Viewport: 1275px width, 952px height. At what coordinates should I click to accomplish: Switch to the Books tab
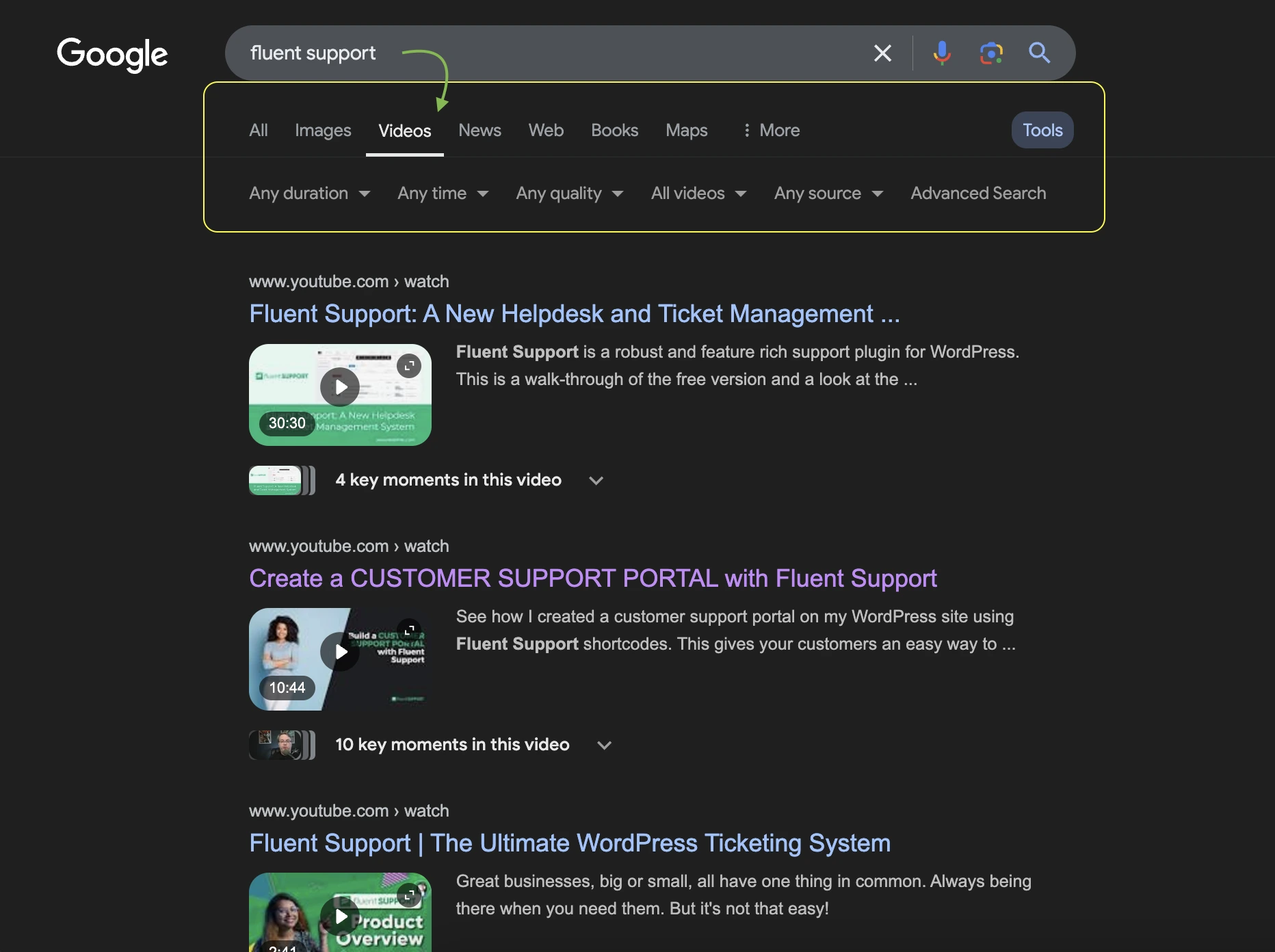[614, 130]
